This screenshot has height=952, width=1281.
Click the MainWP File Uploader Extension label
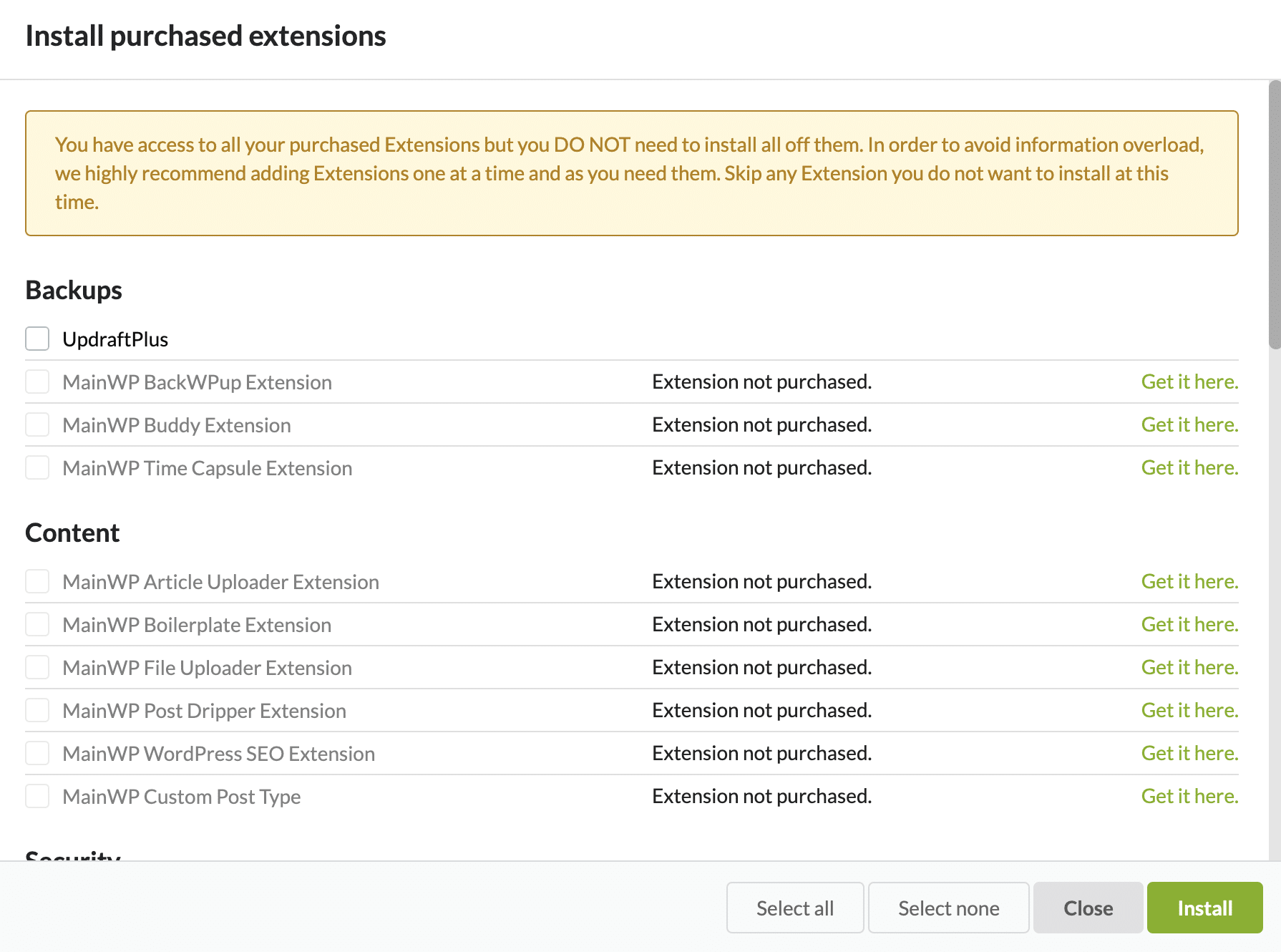click(207, 668)
